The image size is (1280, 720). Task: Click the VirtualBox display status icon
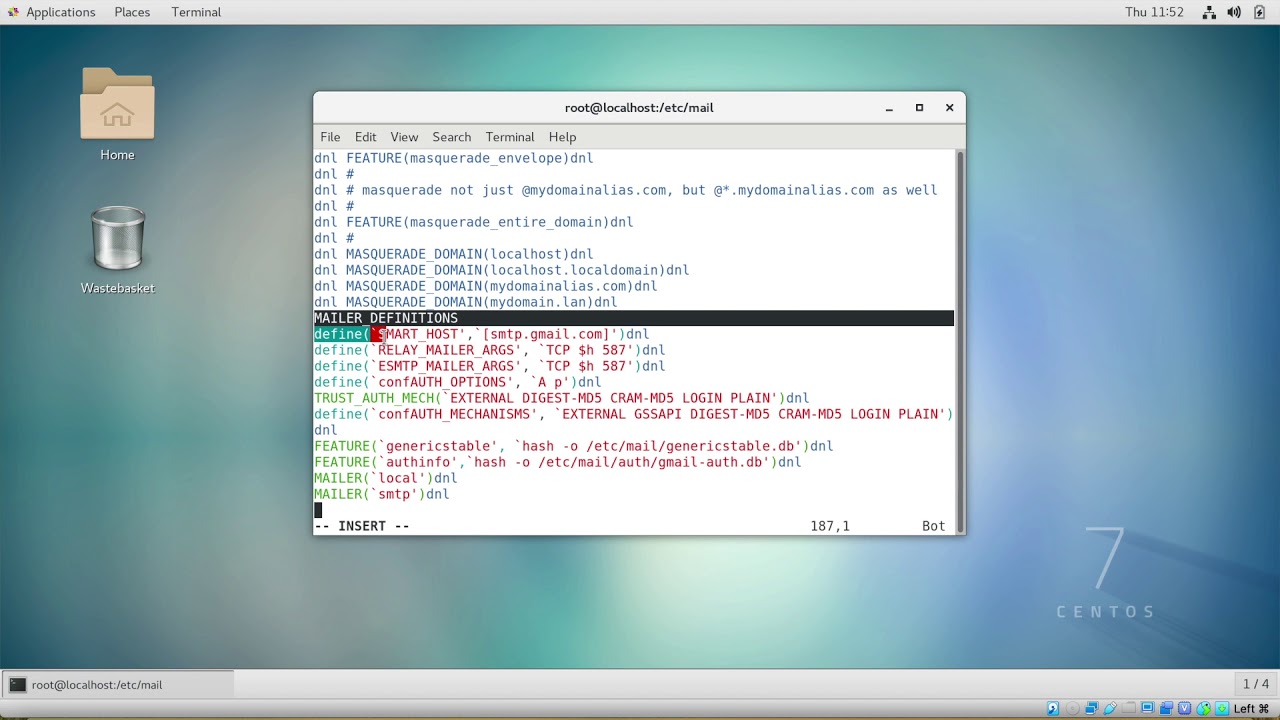pos(1147,709)
